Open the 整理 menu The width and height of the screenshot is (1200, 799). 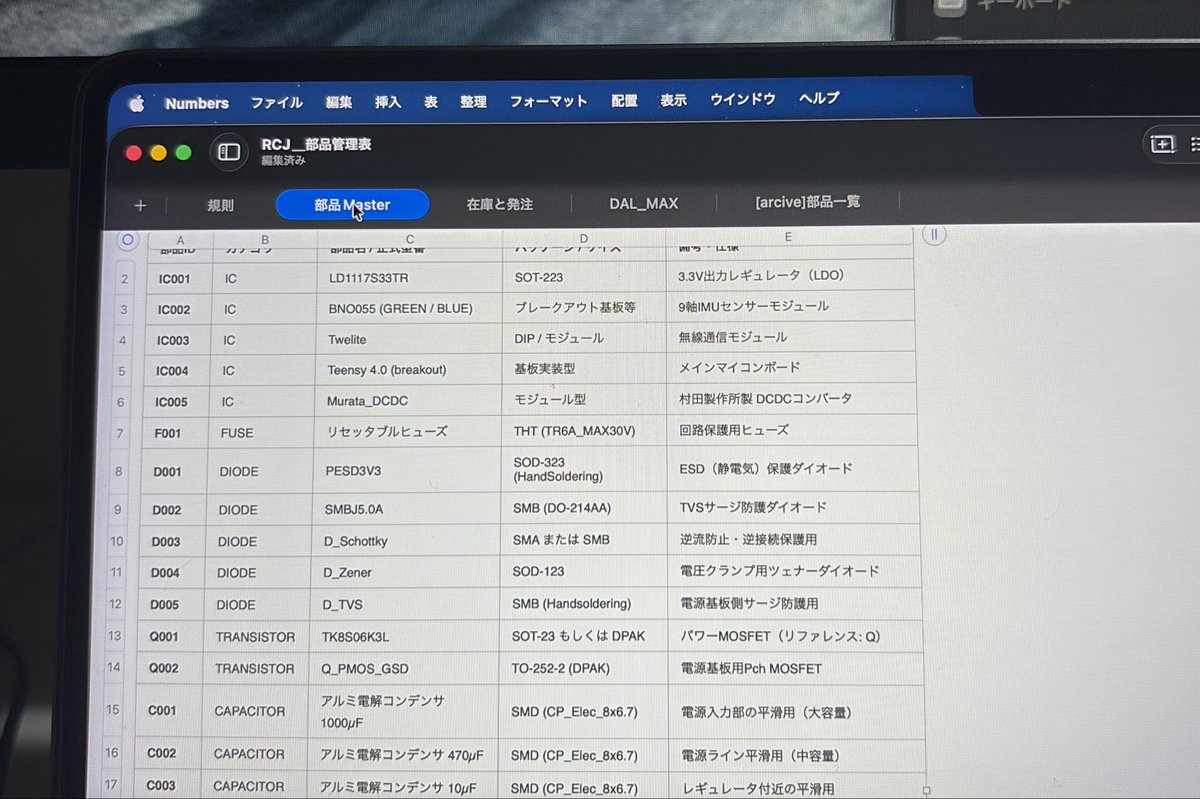[x=474, y=102]
